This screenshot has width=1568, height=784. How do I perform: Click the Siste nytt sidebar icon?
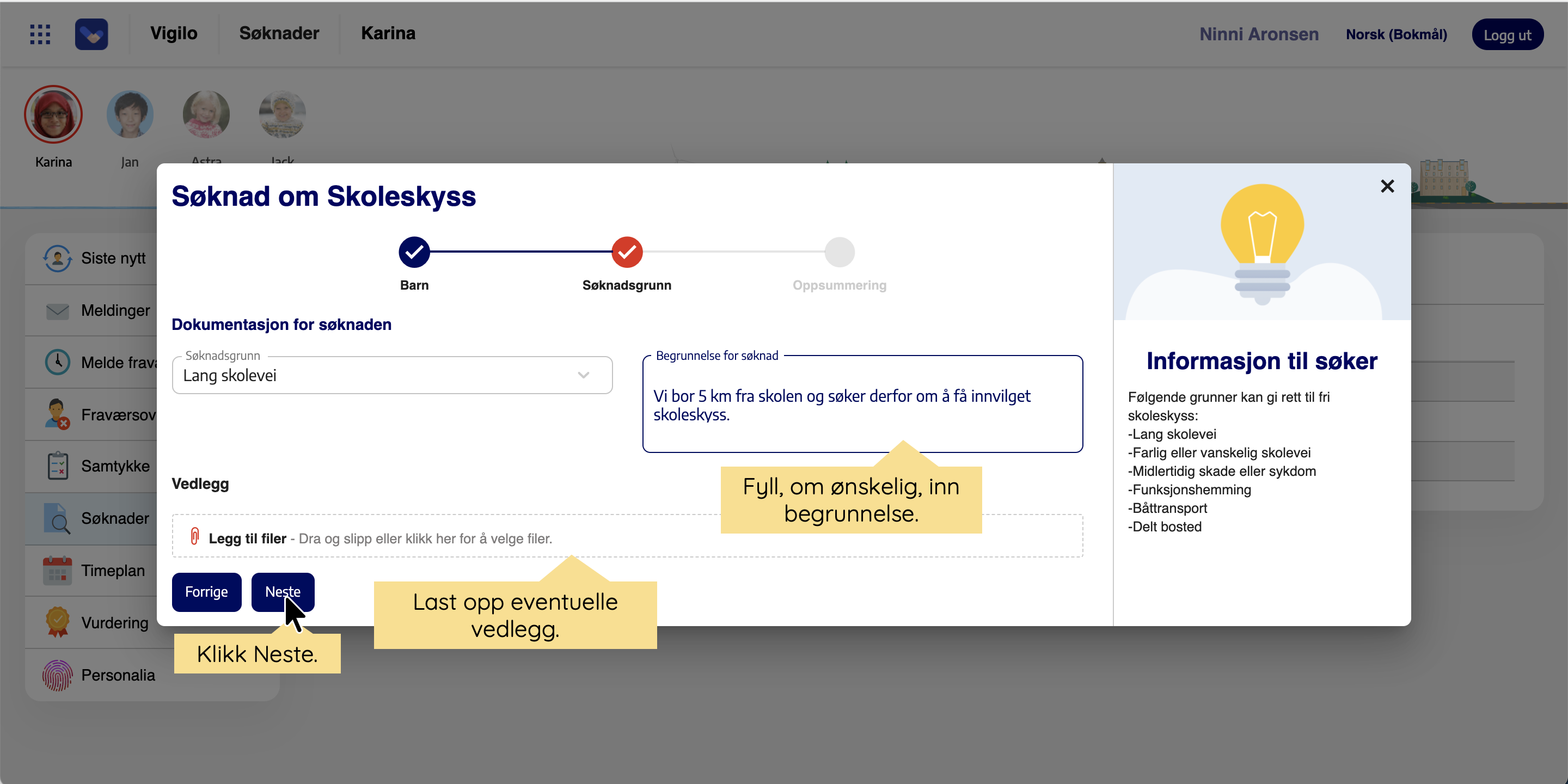click(57, 258)
